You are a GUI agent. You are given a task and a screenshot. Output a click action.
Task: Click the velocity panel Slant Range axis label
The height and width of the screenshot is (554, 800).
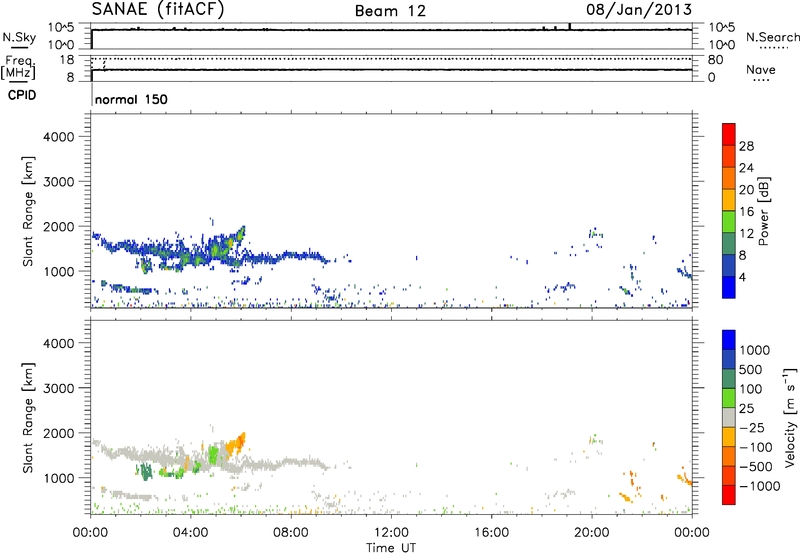tap(28, 417)
